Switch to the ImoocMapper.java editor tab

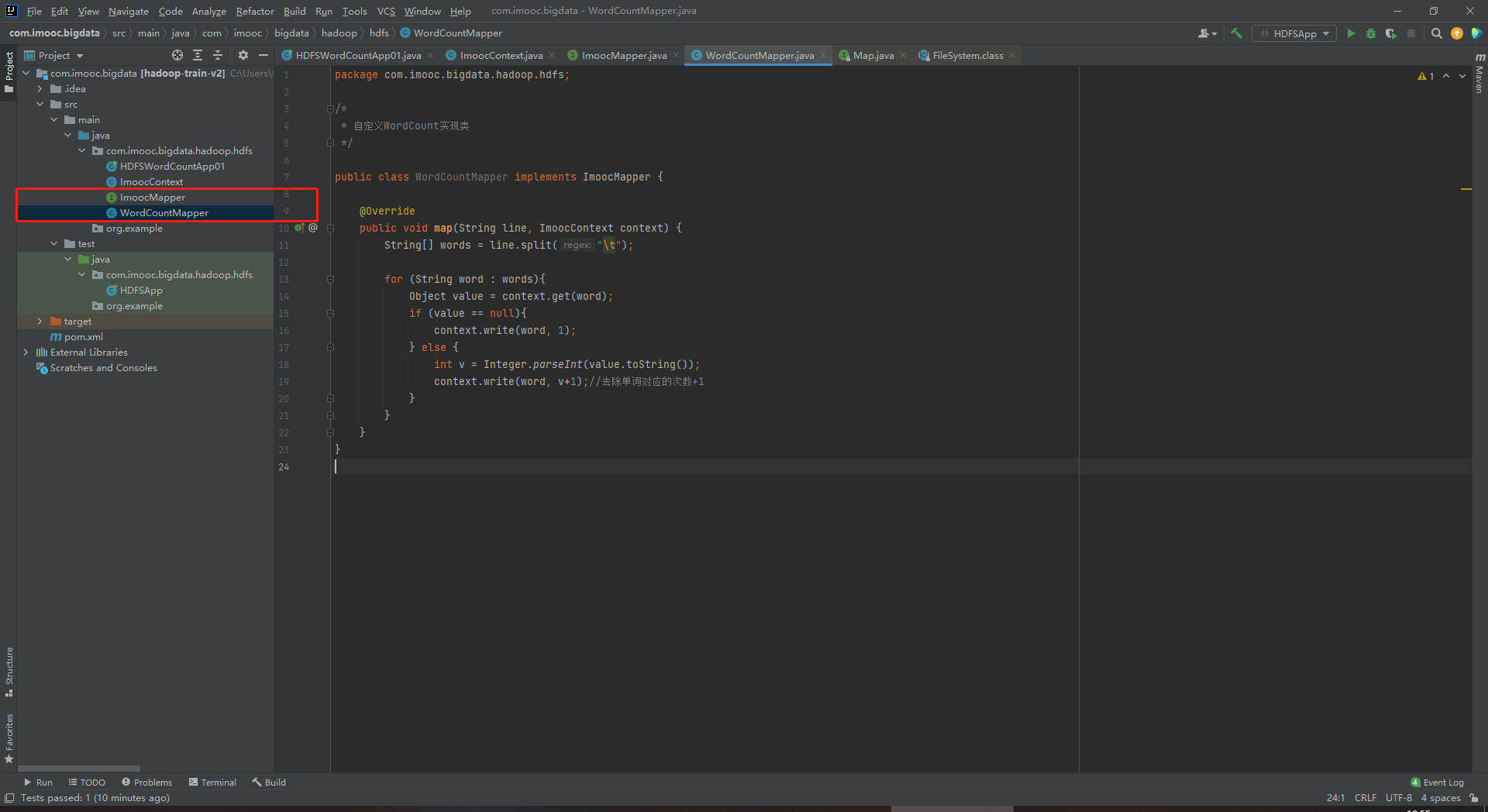click(x=623, y=56)
